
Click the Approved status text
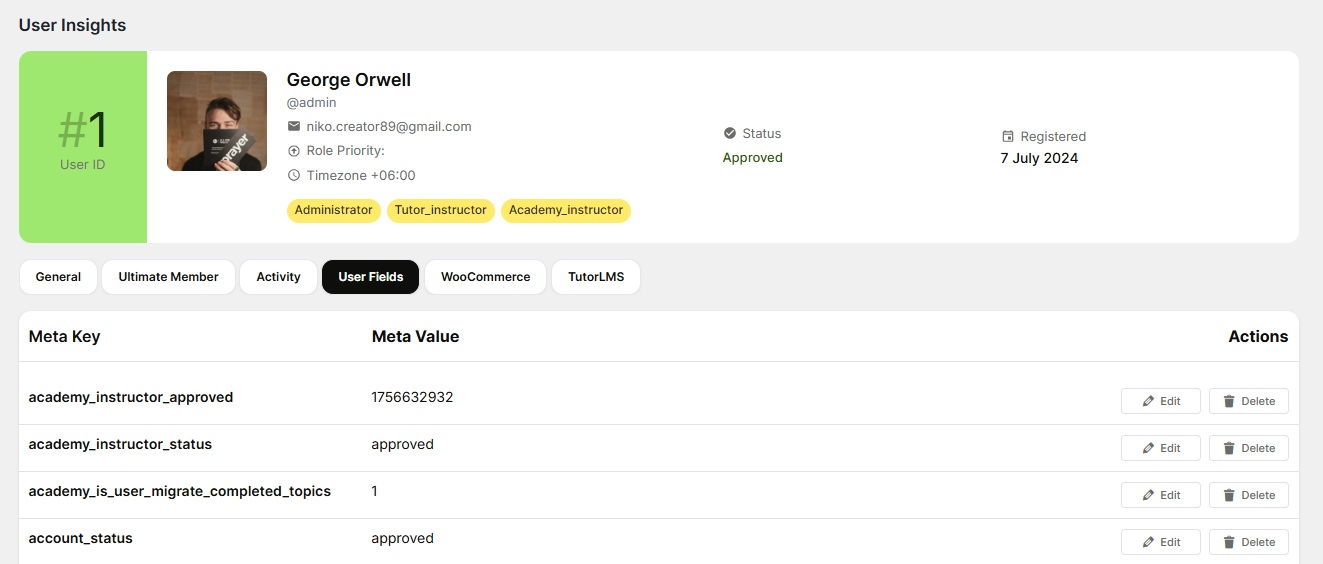753,158
